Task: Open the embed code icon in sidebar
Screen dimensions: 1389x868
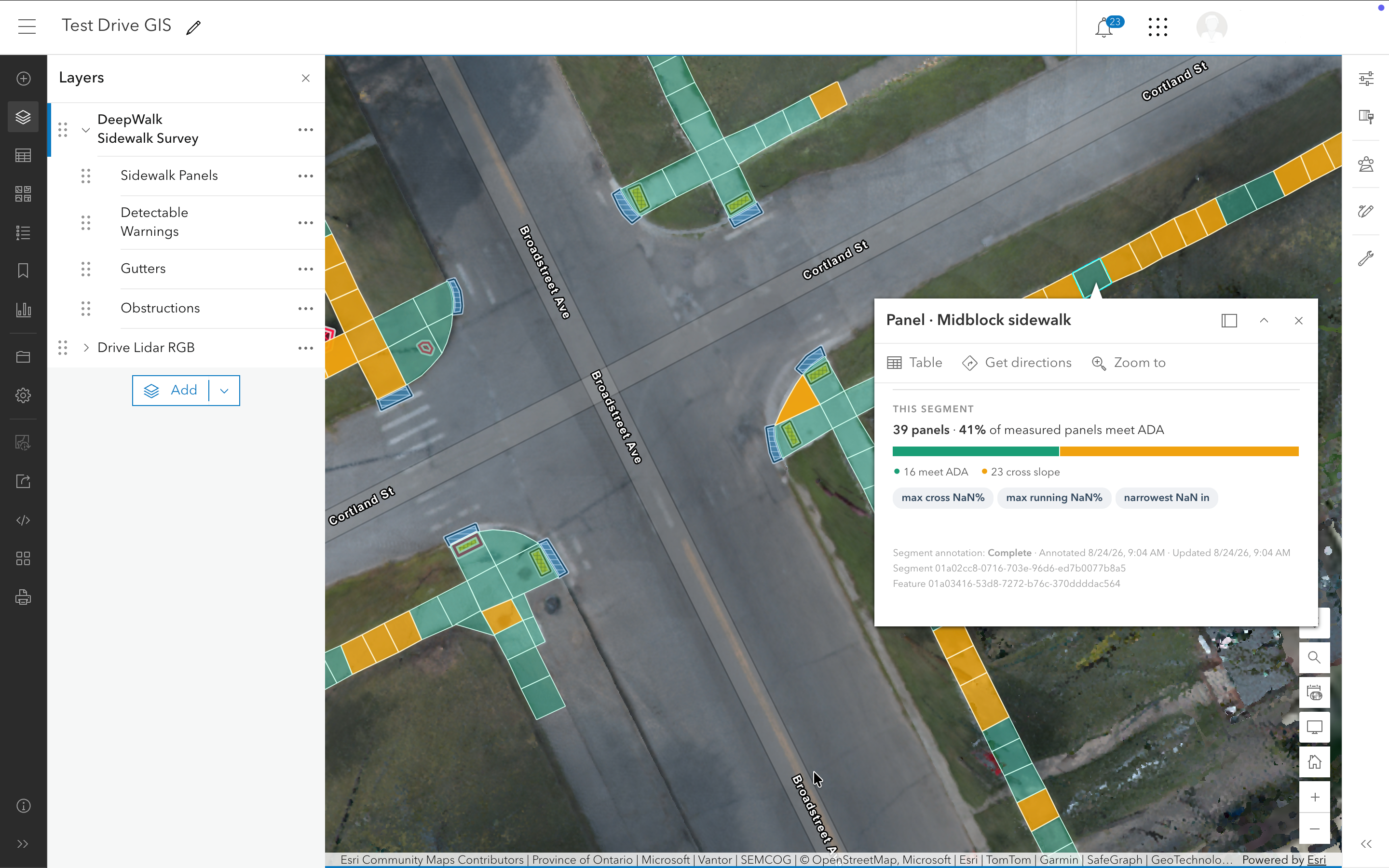Action: click(24, 520)
